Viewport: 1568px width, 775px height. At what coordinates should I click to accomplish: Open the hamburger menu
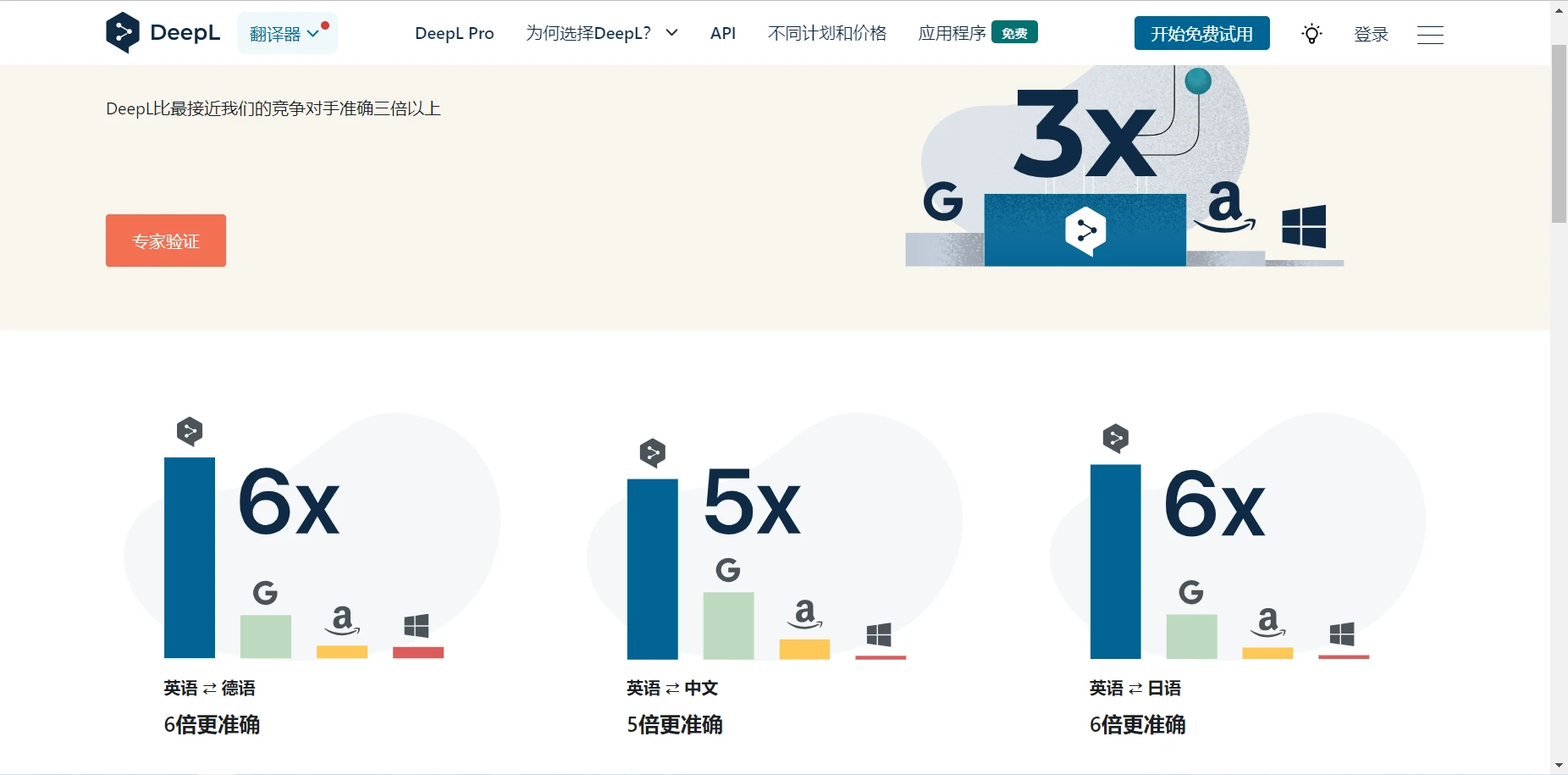pyautogui.click(x=1430, y=35)
